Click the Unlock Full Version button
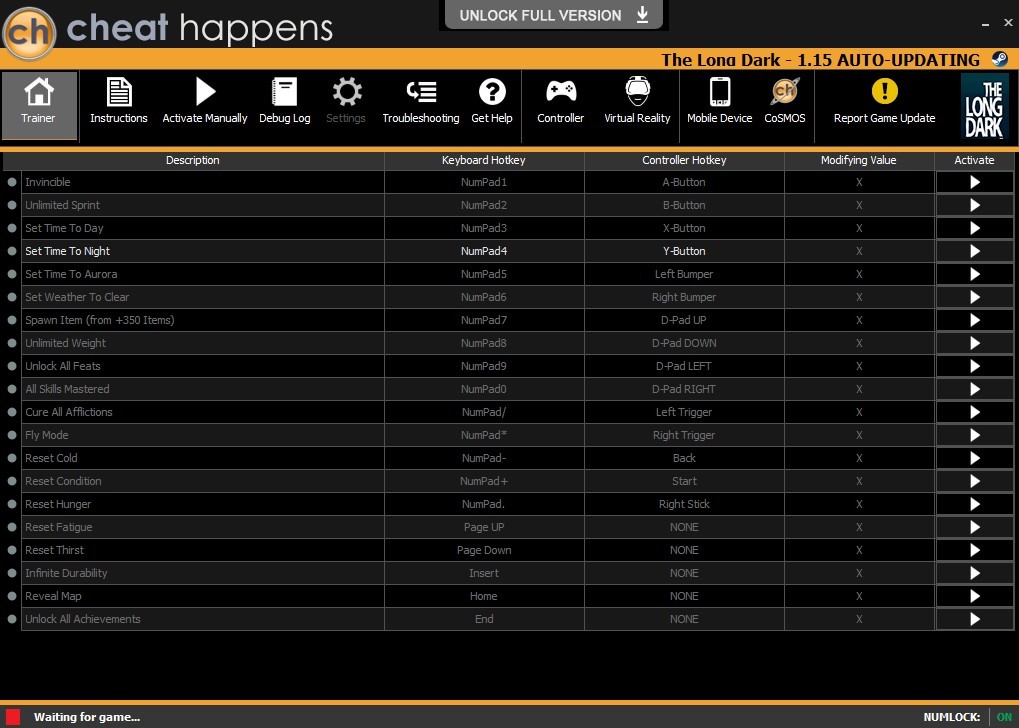 [x=554, y=15]
